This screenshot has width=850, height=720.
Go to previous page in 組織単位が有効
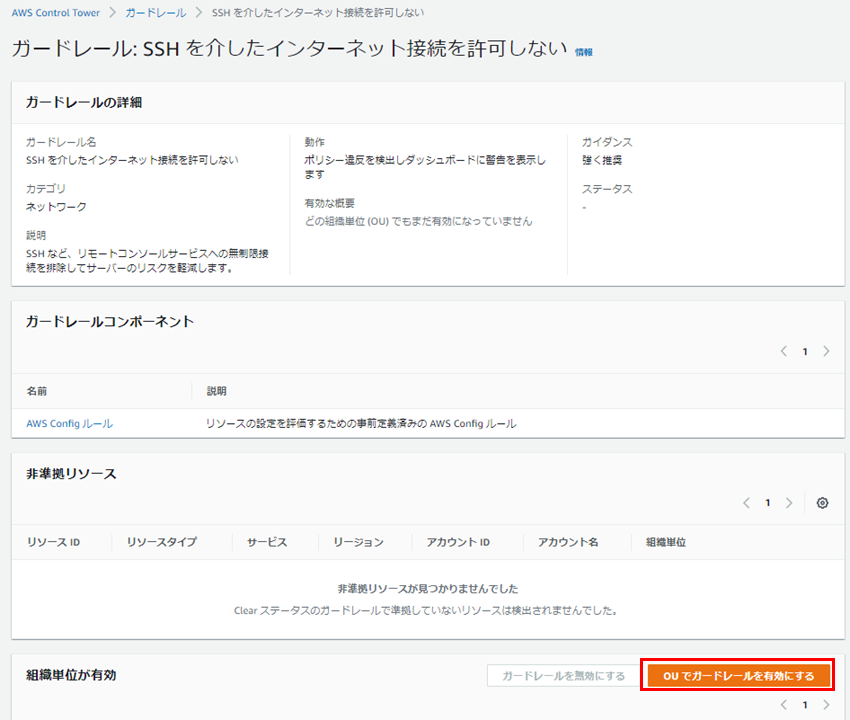tap(784, 705)
